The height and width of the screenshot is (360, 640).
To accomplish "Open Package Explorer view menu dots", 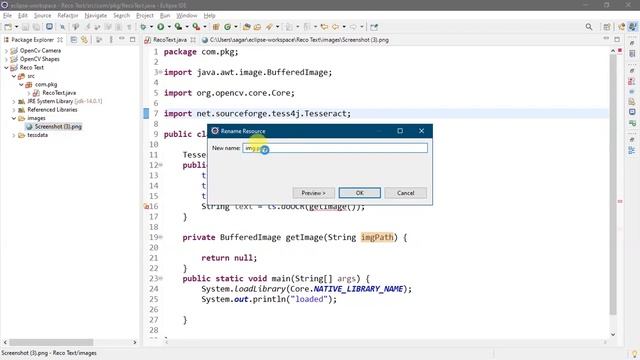I will tap(111, 40).
